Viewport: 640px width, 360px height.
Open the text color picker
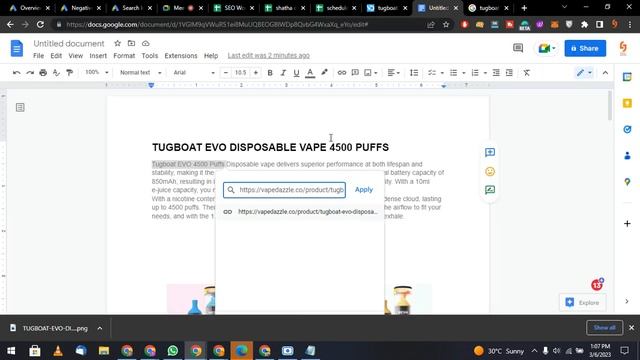pos(310,73)
